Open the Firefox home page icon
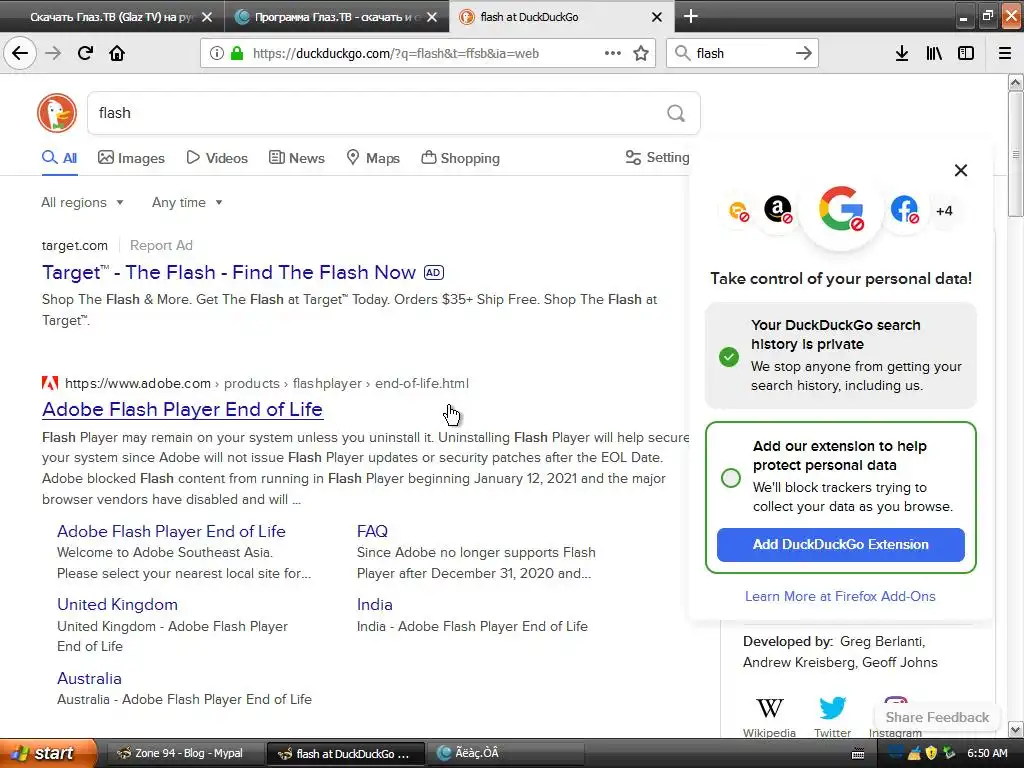The height and width of the screenshot is (768, 1024). (x=117, y=53)
